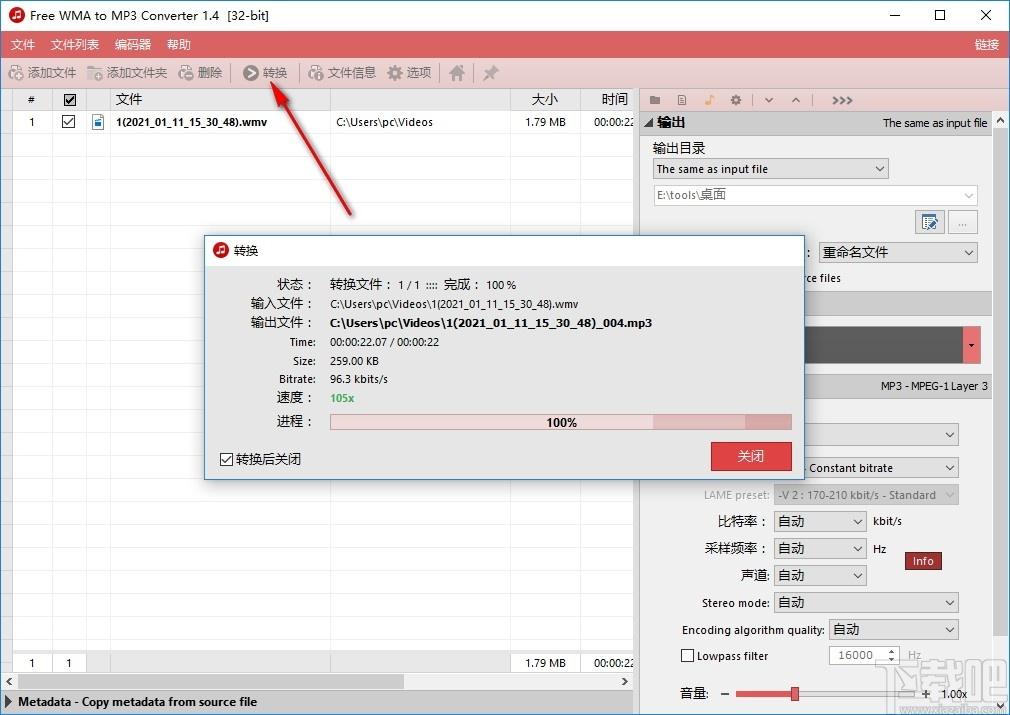Image resolution: width=1010 pixels, height=715 pixels.
Task: Click the red dropdown arrow beside the dark preset bar
Action: (971, 345)
